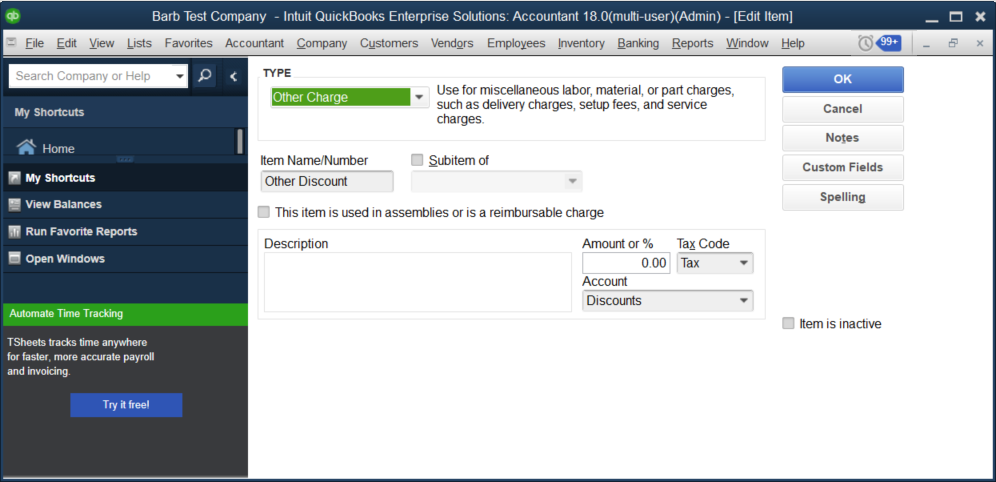The image size is (996, 482).
Task: Click the My Shortcuts section icon
Action: (x=15, y=178)
